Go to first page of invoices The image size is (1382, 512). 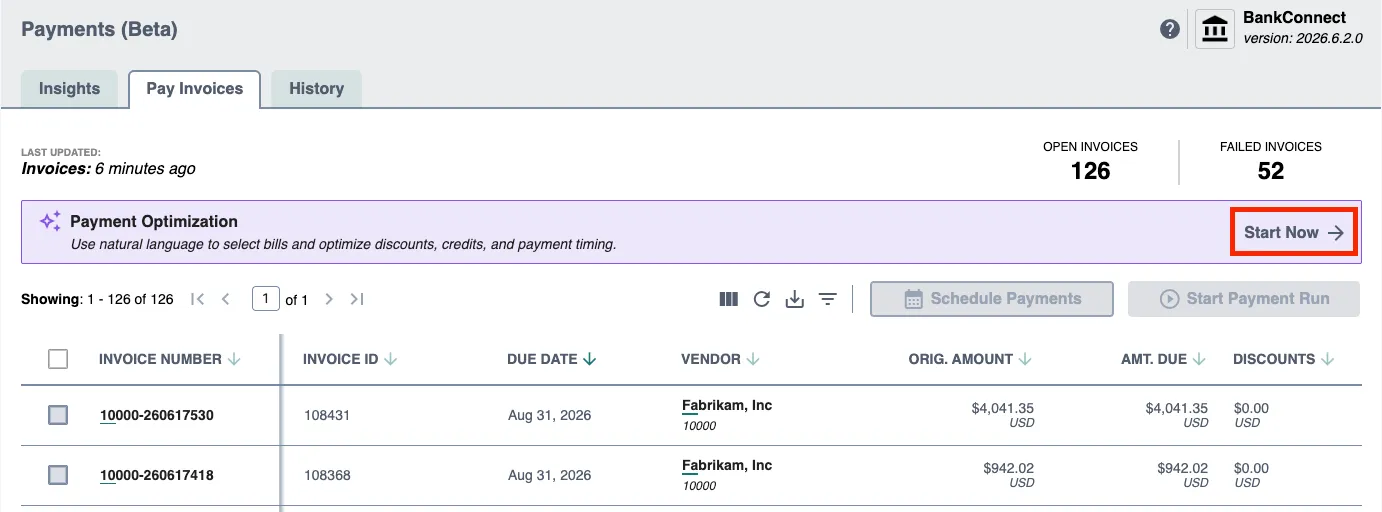click(x=197, y=299)
